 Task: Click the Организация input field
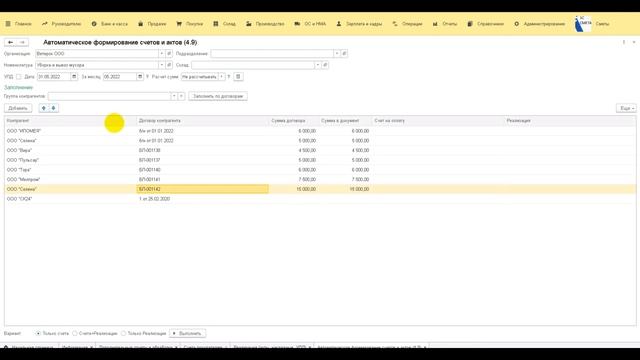click(x=97, y=53)
